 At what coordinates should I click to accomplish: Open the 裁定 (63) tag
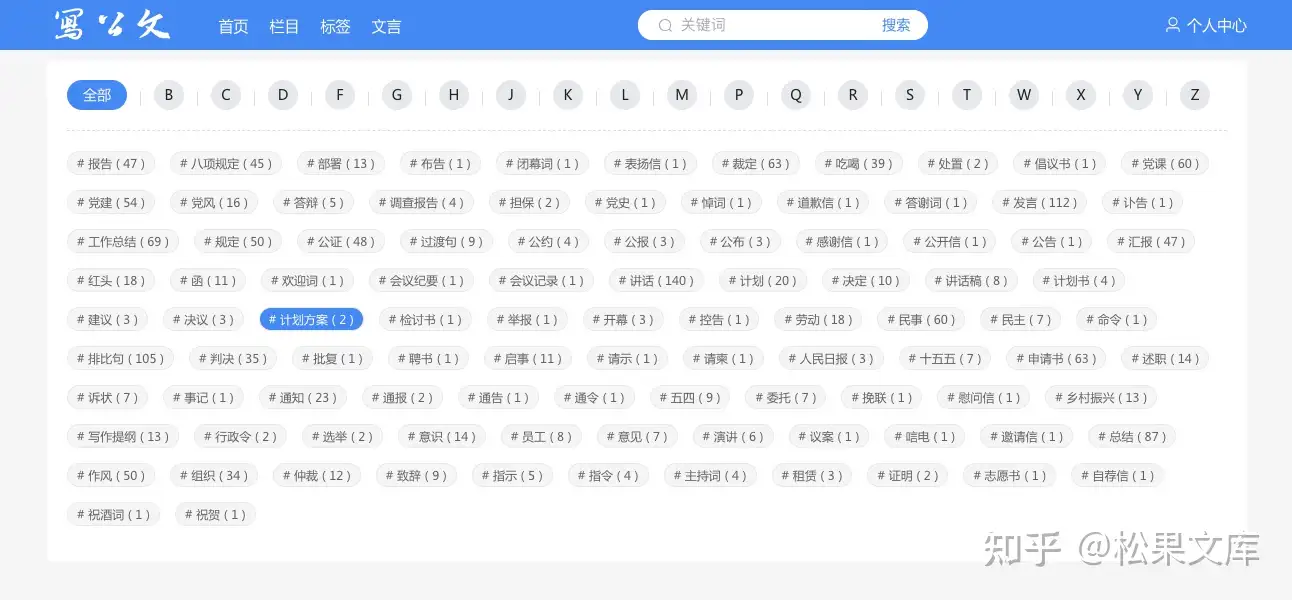pos(756,164)
